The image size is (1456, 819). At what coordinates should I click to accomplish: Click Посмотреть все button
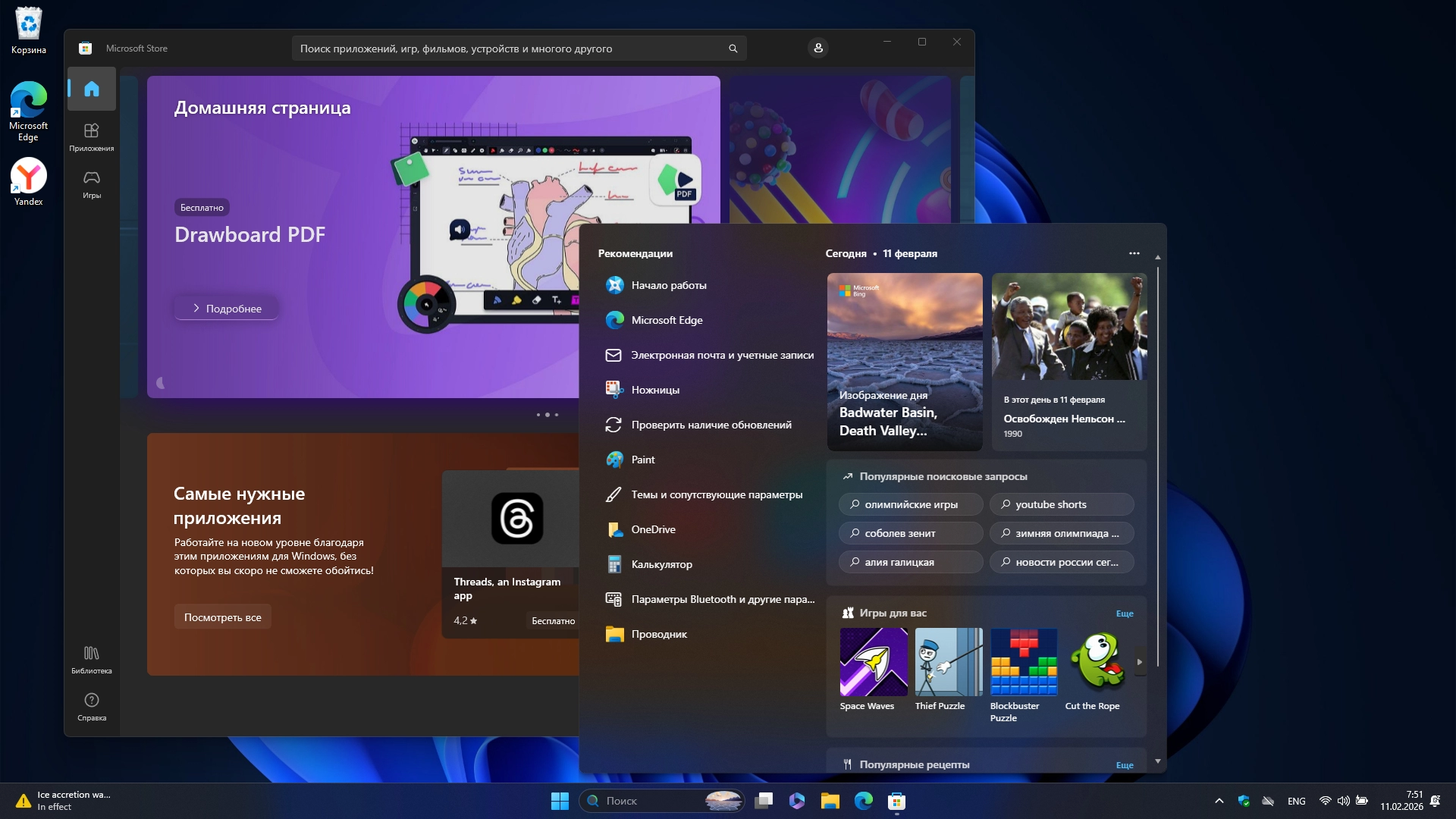[222, 617]
